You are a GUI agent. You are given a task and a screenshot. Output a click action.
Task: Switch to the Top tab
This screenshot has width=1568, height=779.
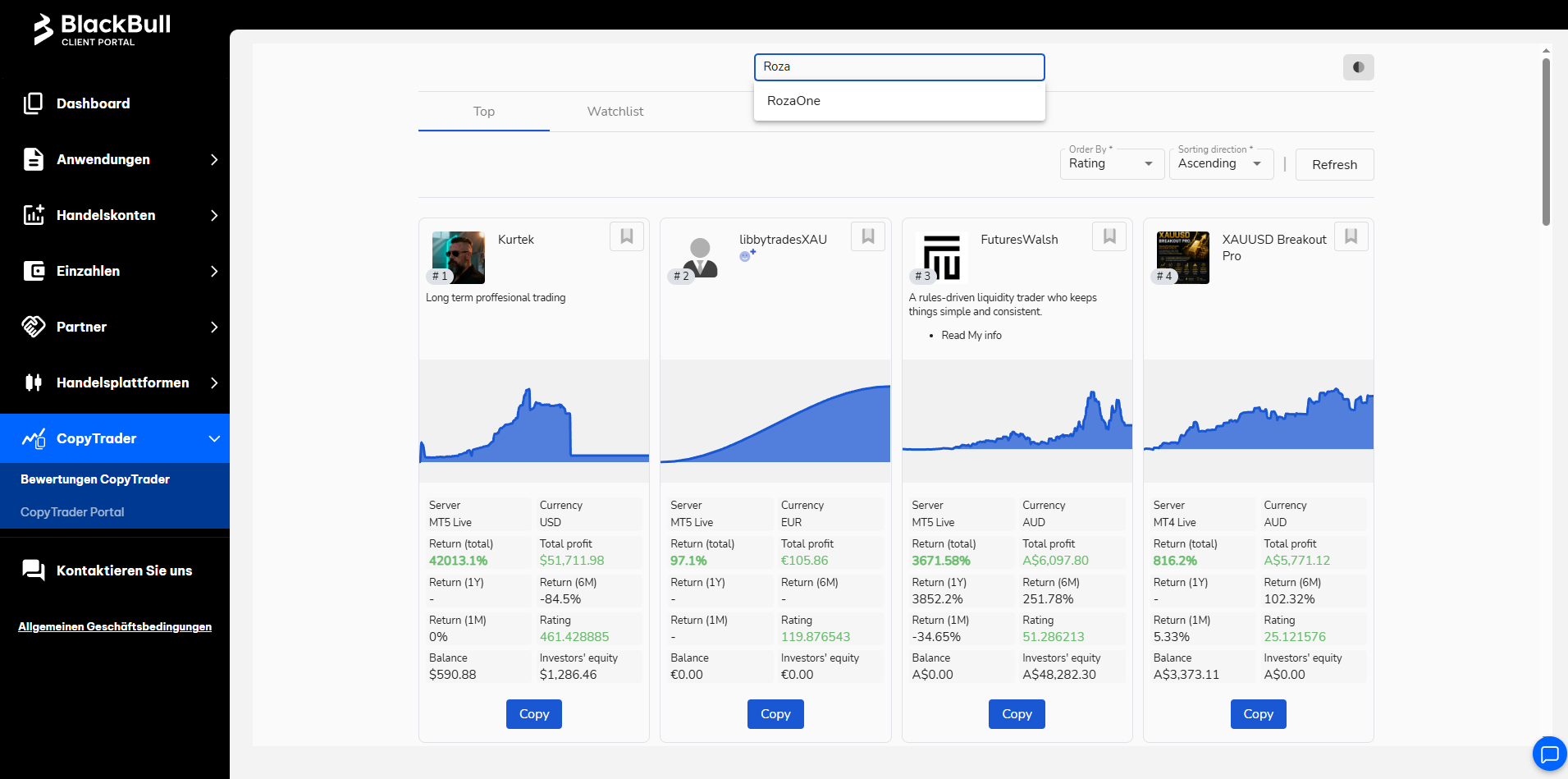(484, 112)
